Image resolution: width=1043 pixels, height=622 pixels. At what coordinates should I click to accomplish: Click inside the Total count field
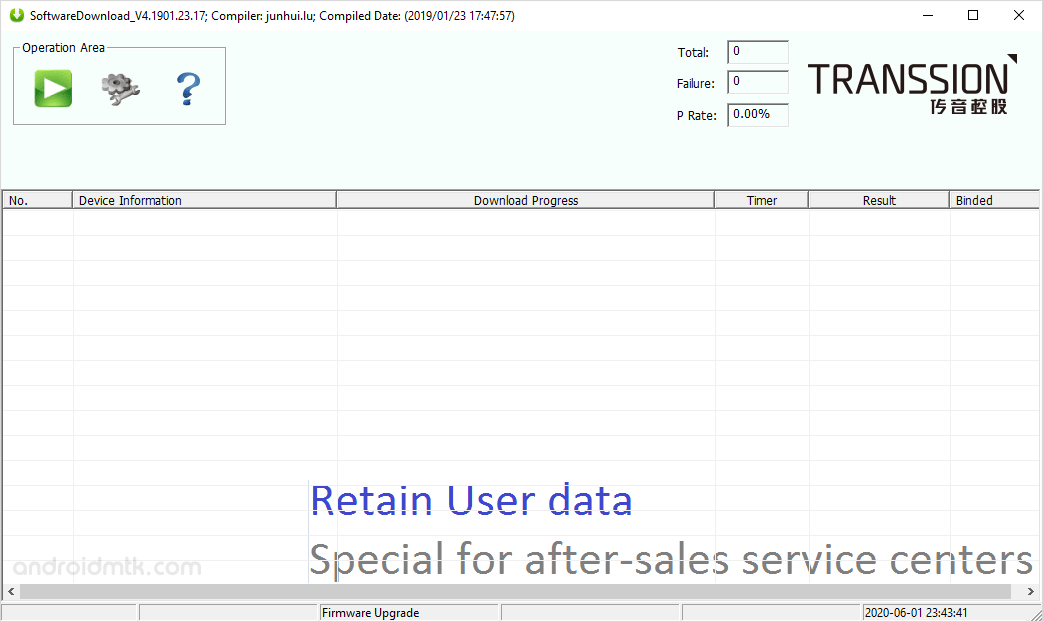pyautogui.click(x=757, y=51)
